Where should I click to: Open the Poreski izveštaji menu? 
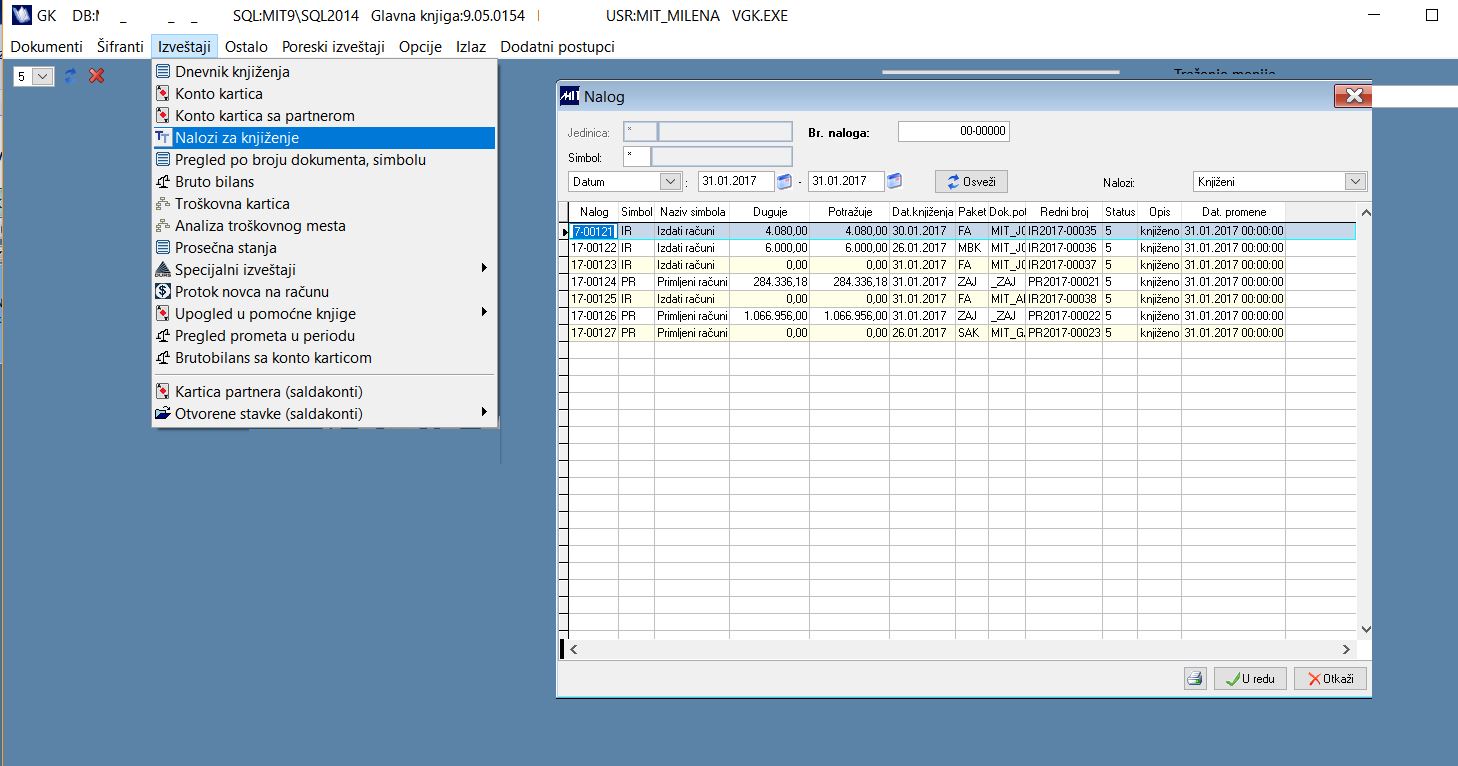point(333,47)
